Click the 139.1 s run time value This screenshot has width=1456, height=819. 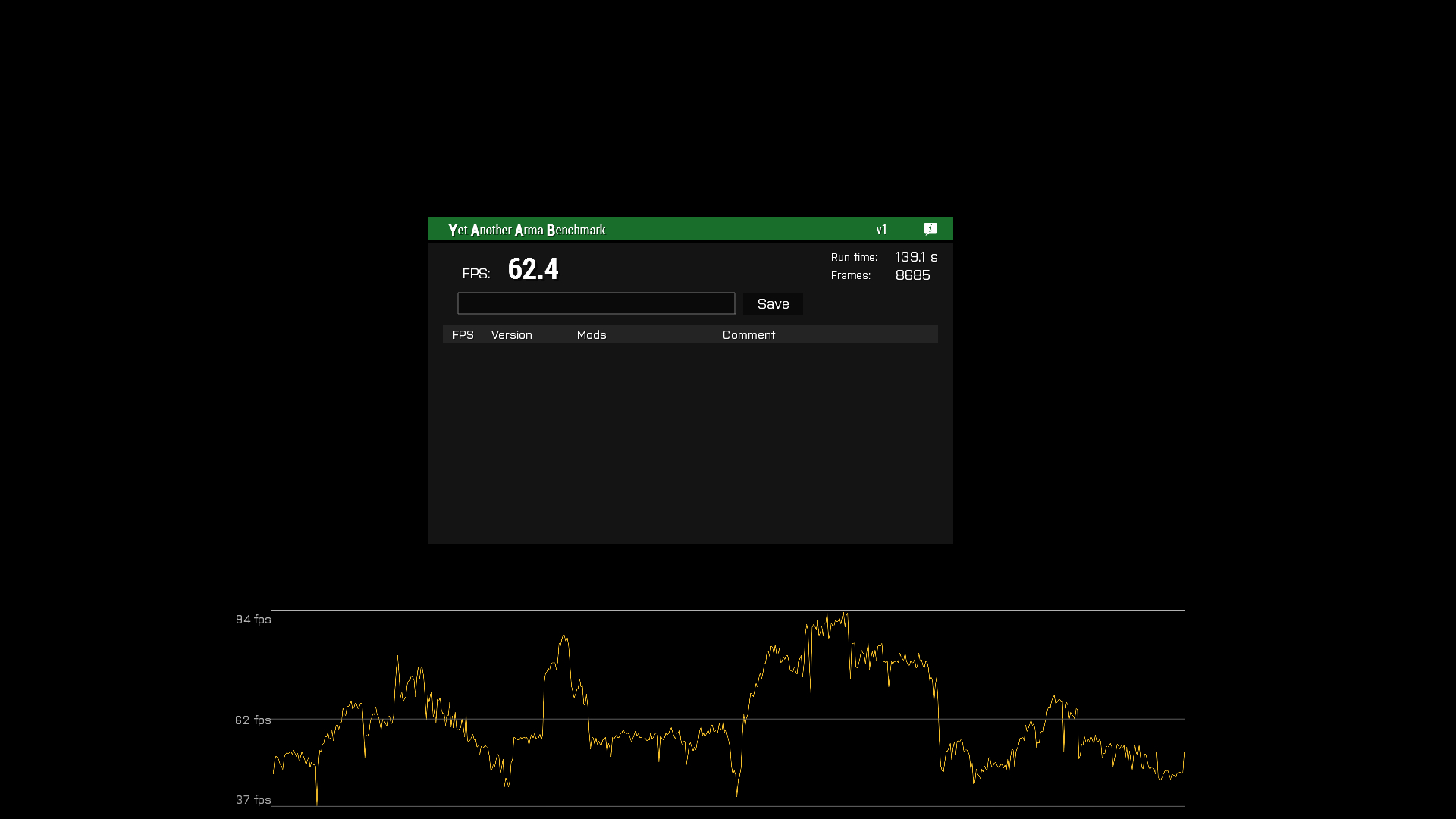point(916,257)
